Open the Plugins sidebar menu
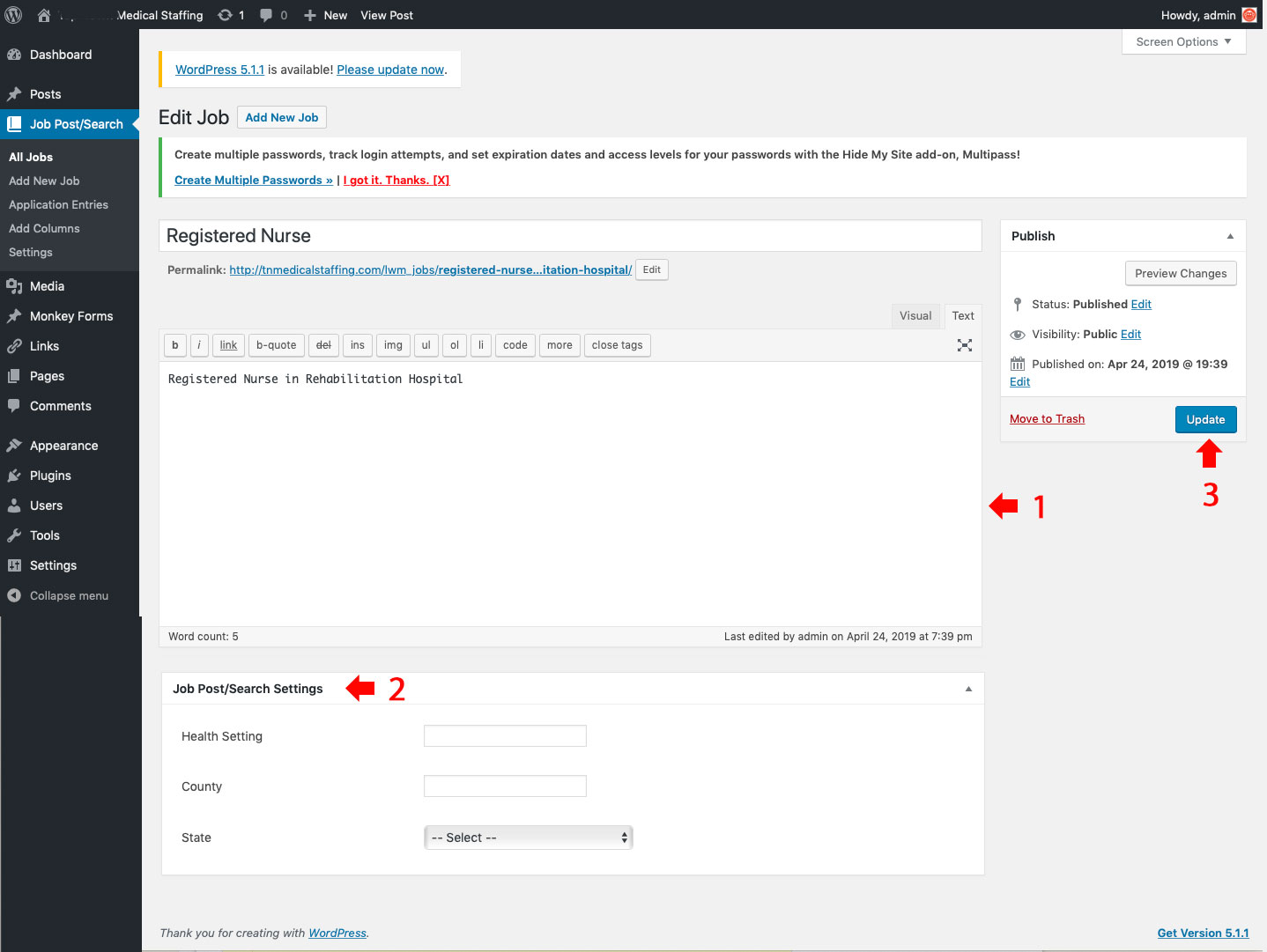Image resolution: width=1267 pixels, height=952 pixels. pos(50,476)
